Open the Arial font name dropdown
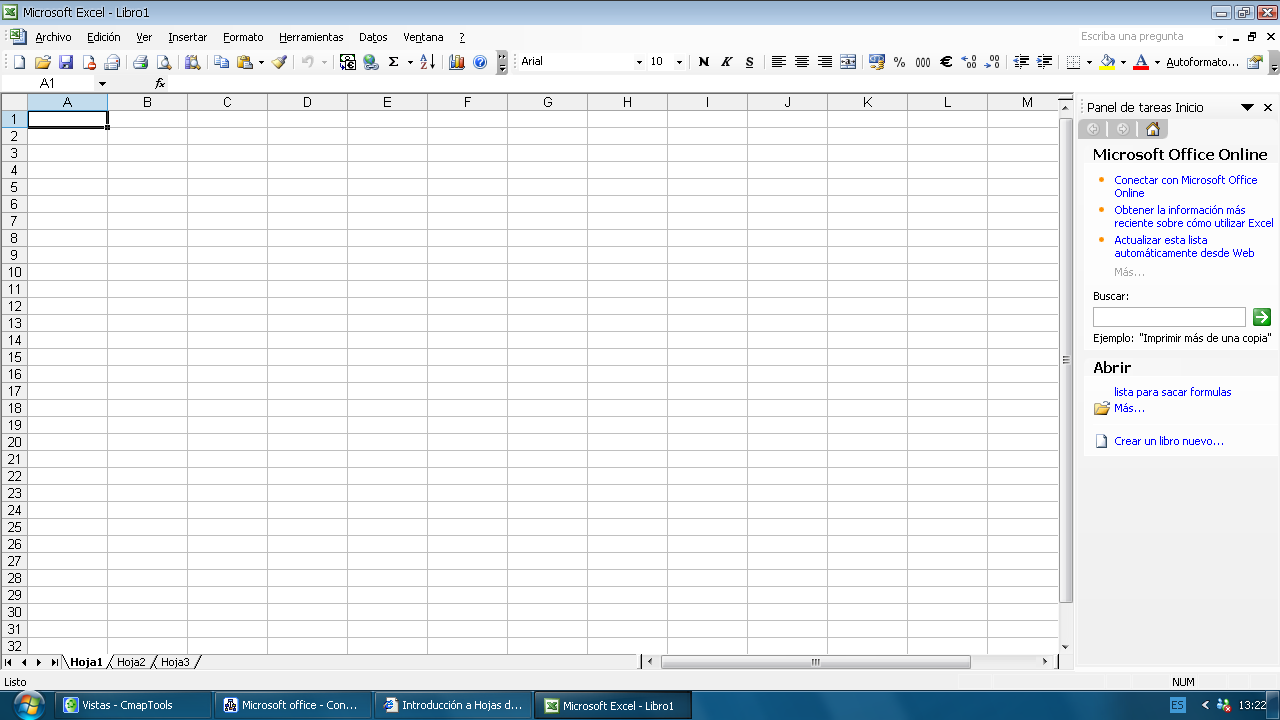 tap(640, 62)
